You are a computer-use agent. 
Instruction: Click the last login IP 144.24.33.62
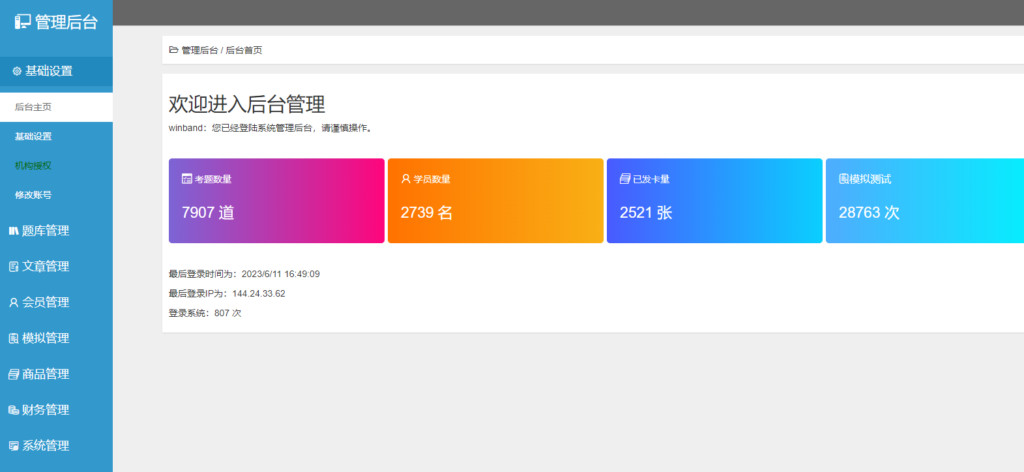(259, 294)
